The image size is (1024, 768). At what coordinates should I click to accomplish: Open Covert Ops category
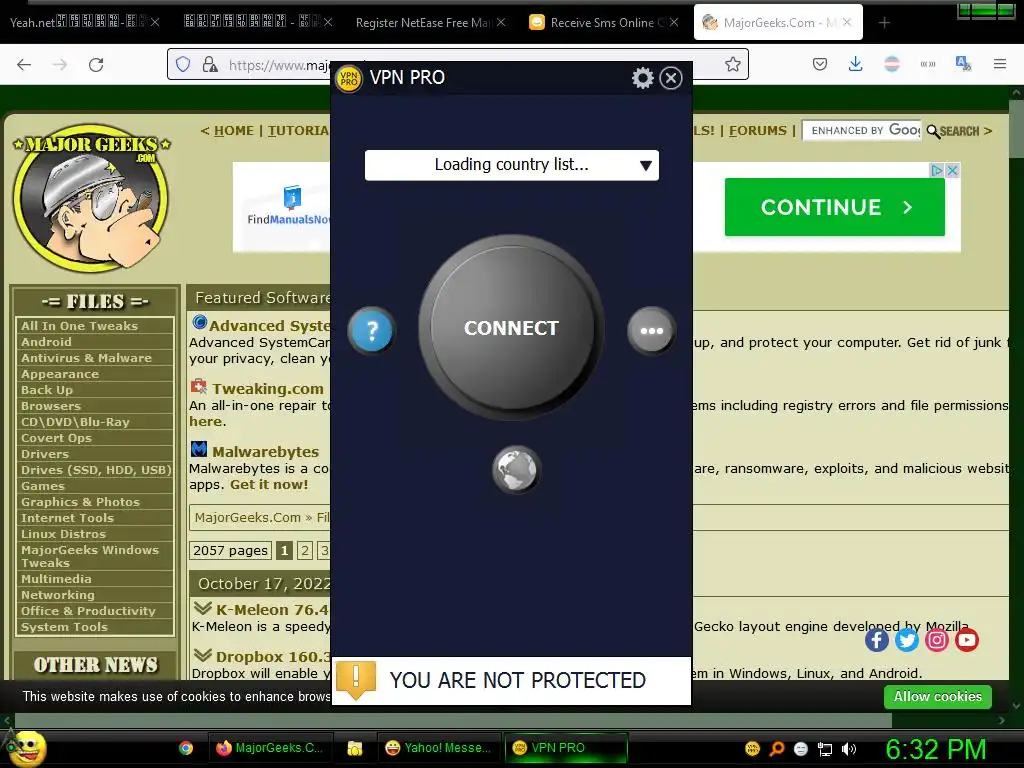point(56,438)
